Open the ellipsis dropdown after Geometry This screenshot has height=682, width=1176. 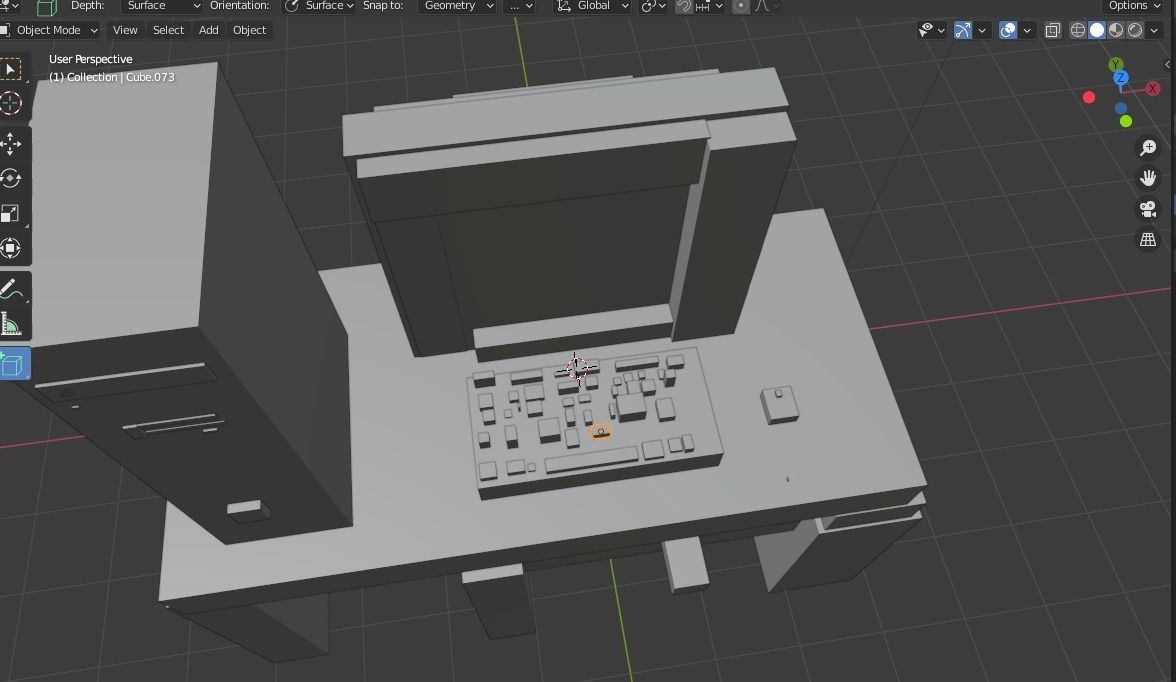coord(520,6)
